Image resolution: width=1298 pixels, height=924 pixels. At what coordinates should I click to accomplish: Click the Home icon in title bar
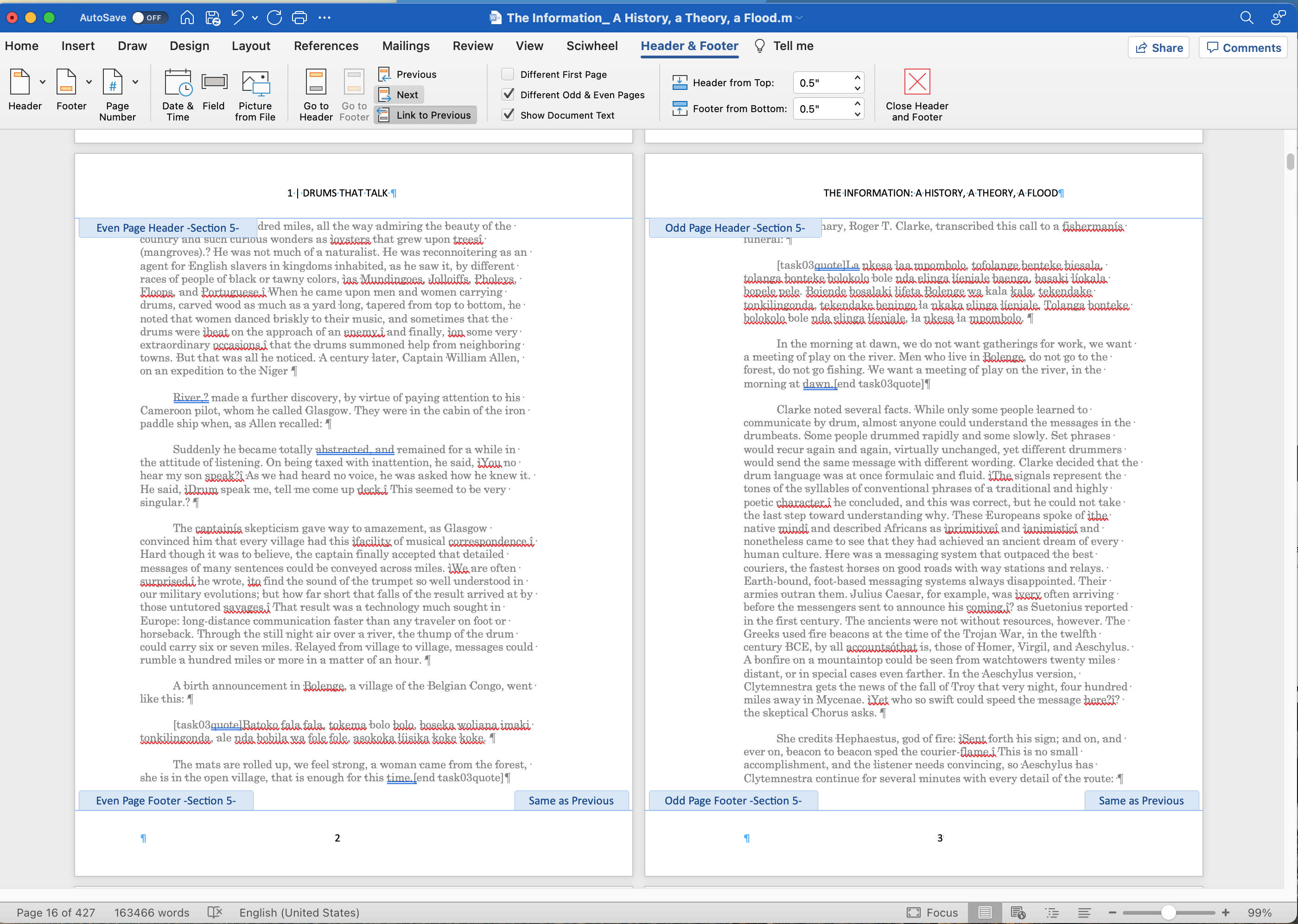pyautogui.click(x=187, y=18)
